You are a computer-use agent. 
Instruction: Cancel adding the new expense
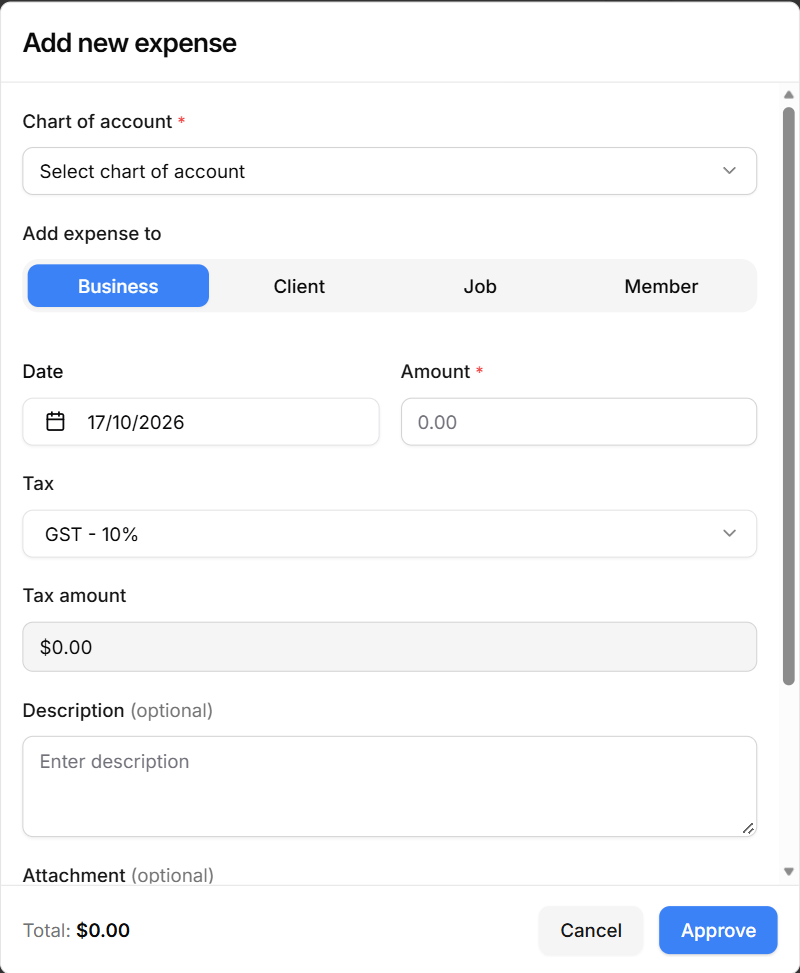pyautogui.click(x=591, y=930)
